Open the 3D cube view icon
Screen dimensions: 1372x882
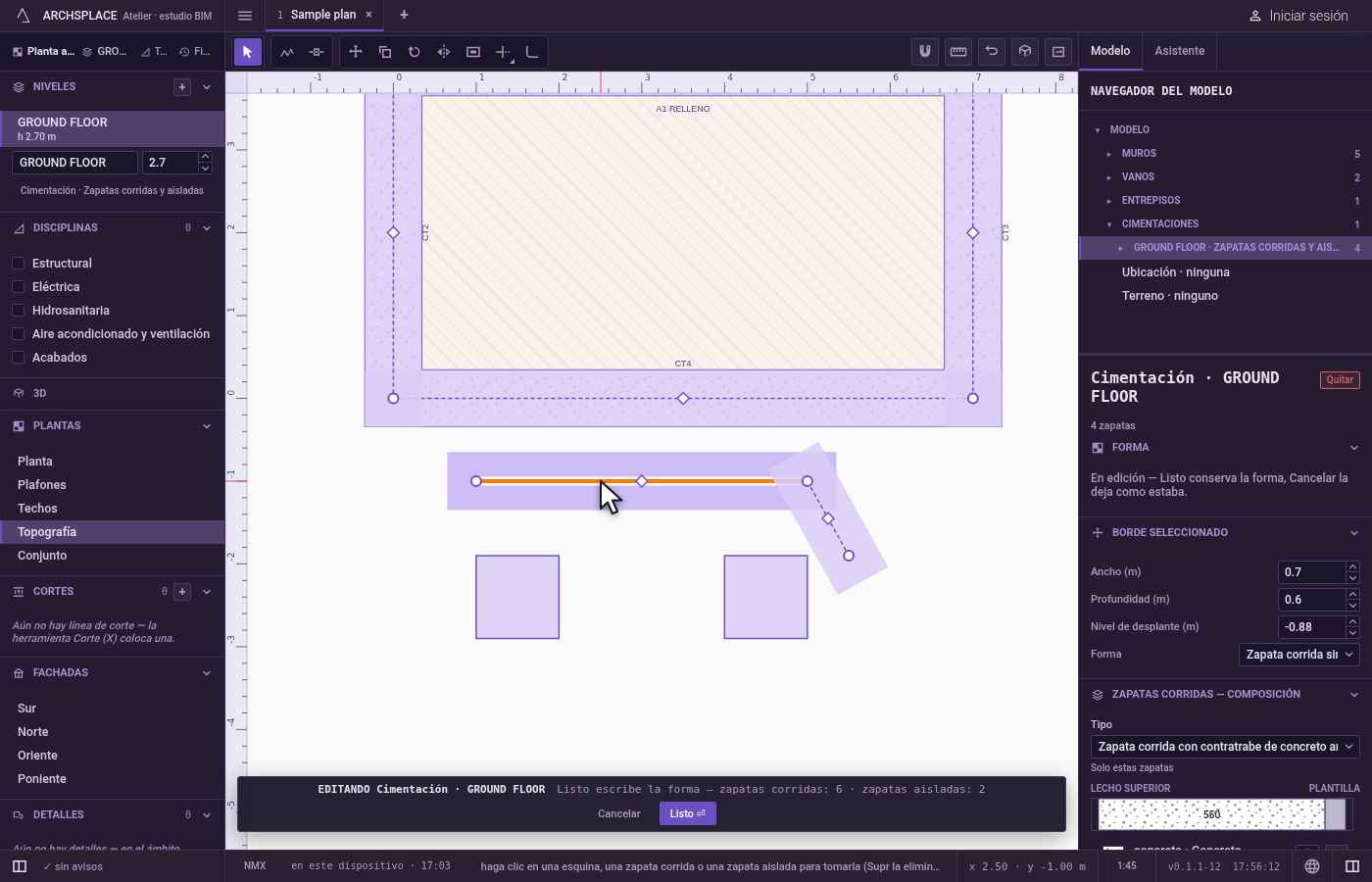pos(1025,51)
